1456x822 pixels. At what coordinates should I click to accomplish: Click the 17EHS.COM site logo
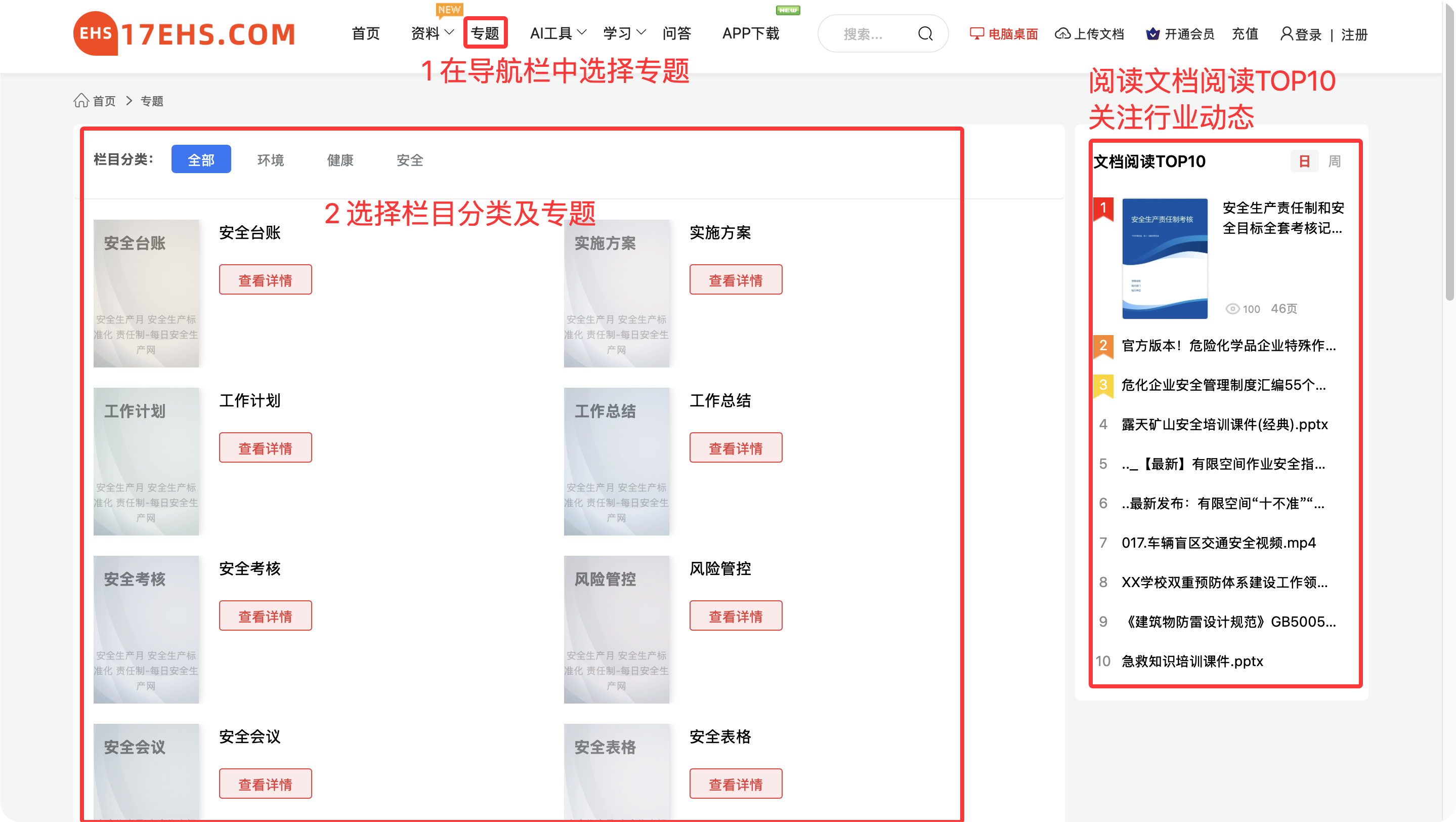click(x=184, y=34)
